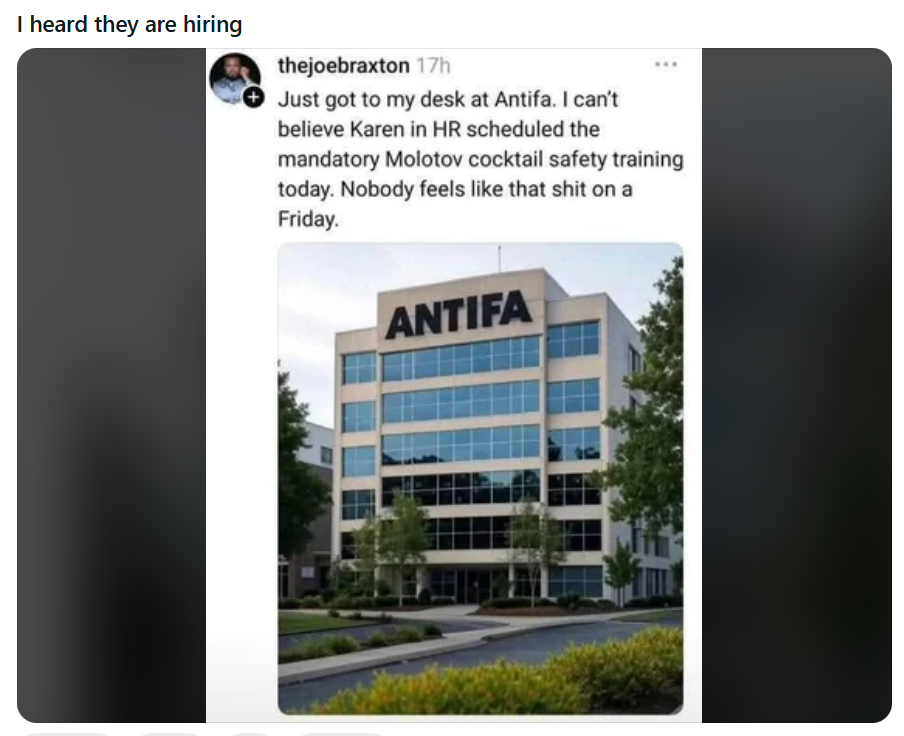
Task: Open the three-dots more options menu
Action: point(666,65)
